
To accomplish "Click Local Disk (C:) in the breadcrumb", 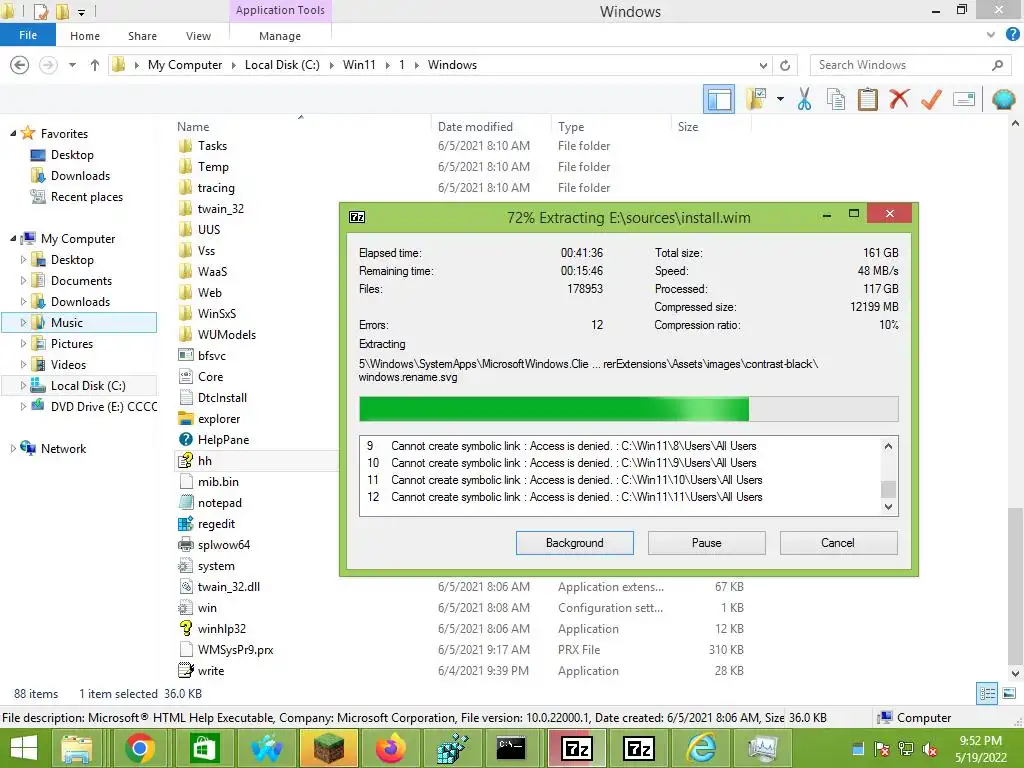I will click(282, 65).
